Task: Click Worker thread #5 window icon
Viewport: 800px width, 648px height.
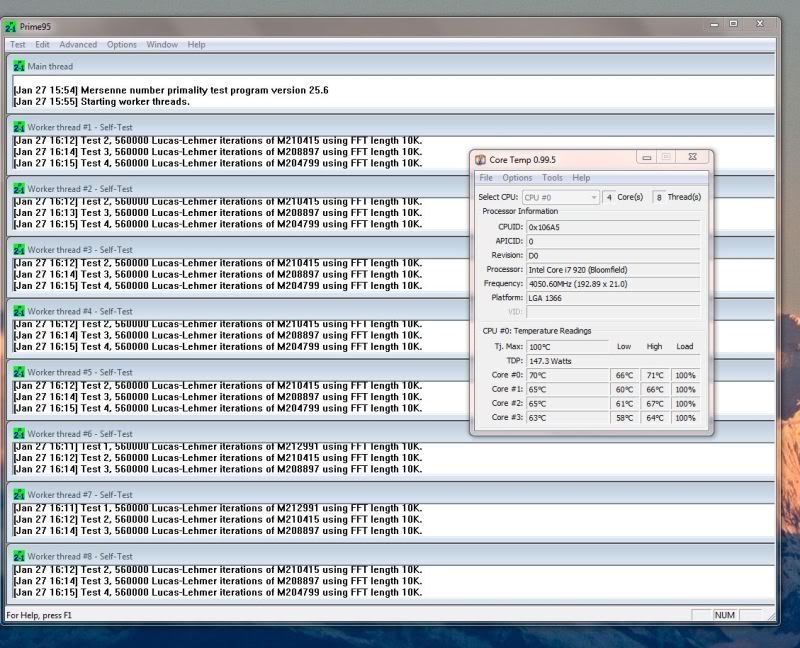Action: [x=19, y=372]
